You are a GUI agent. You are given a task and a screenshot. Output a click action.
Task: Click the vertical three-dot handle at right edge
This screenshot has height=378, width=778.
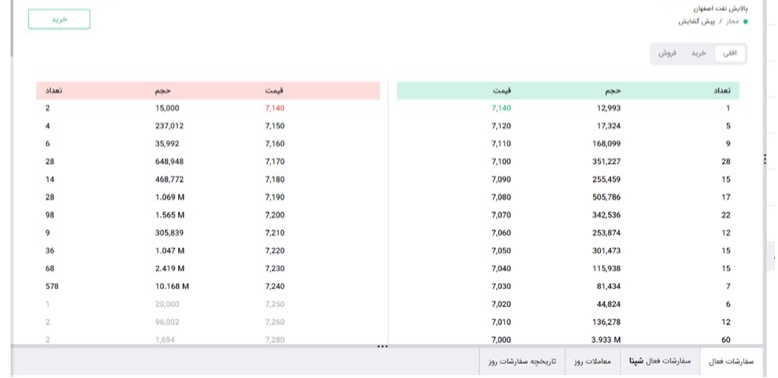(765, 159)
